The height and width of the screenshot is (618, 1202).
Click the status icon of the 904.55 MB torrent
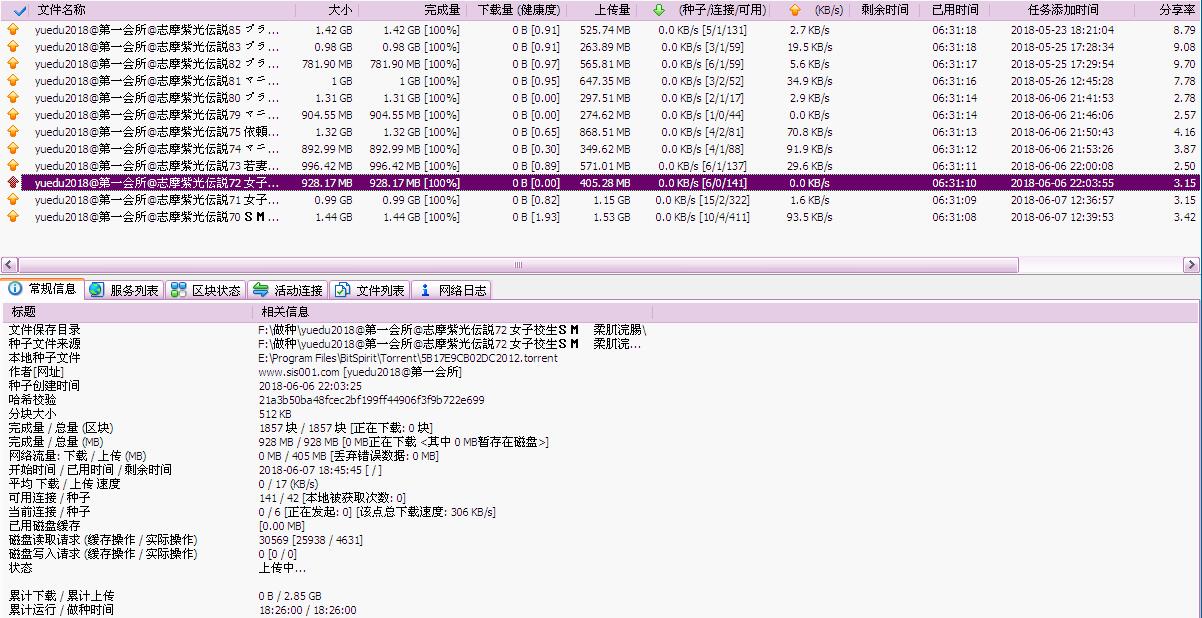(13, 115)
